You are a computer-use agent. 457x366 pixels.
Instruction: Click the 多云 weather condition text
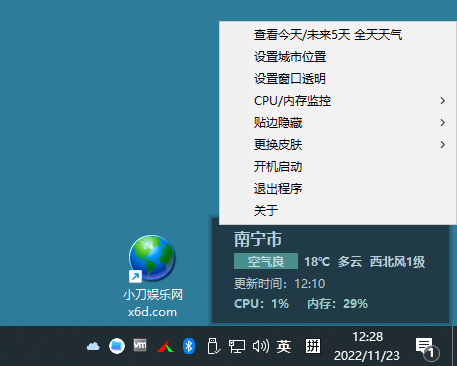coord(350,262)
